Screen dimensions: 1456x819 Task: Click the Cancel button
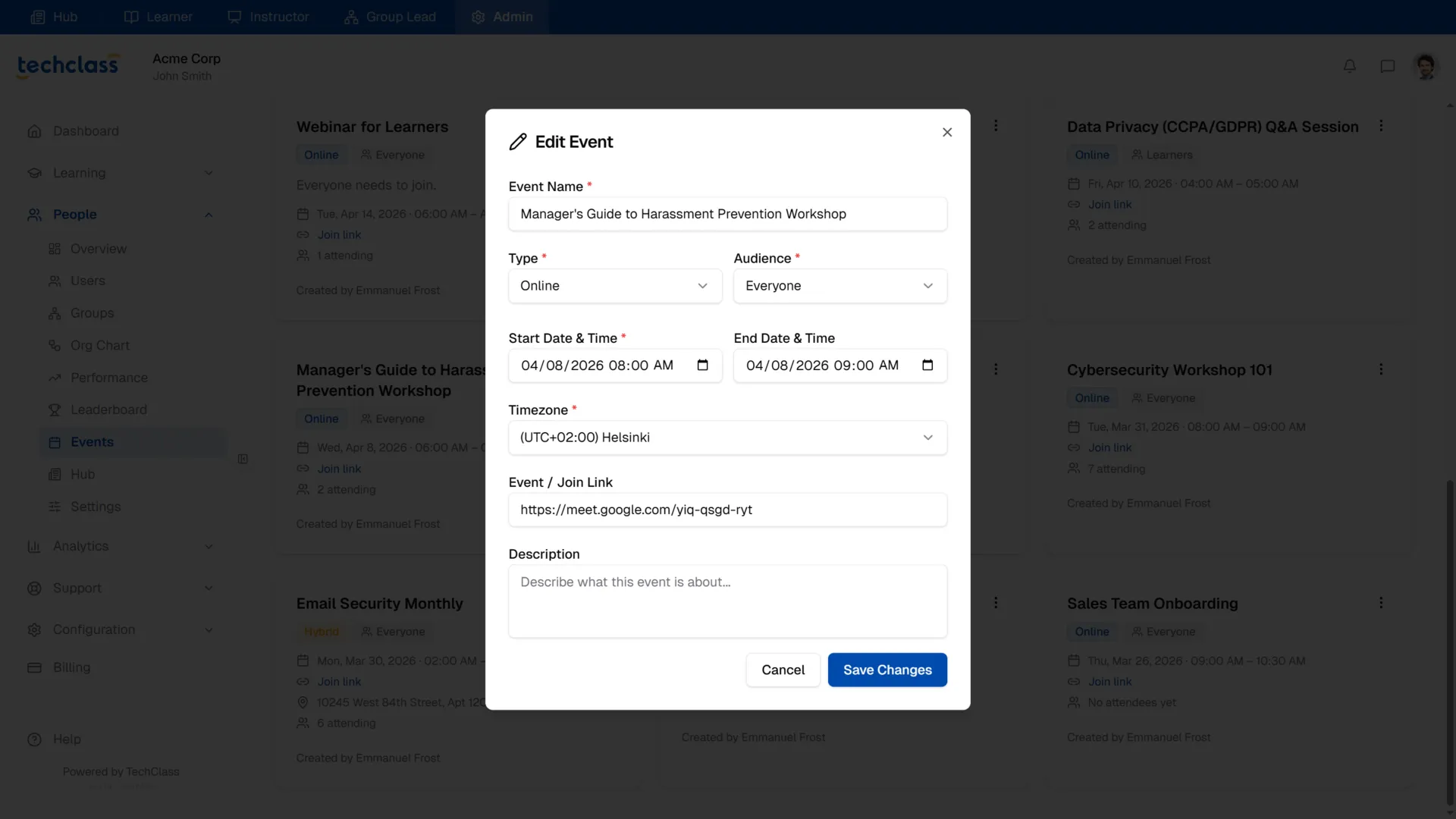(x=783, y=670)
